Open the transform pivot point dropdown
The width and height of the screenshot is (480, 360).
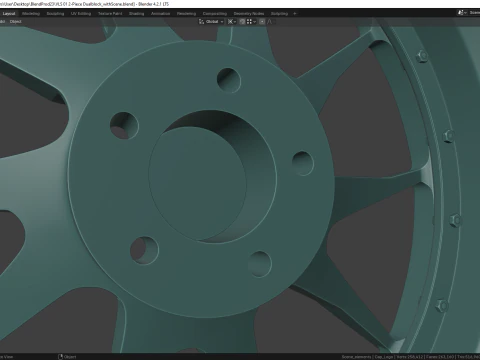232,22
